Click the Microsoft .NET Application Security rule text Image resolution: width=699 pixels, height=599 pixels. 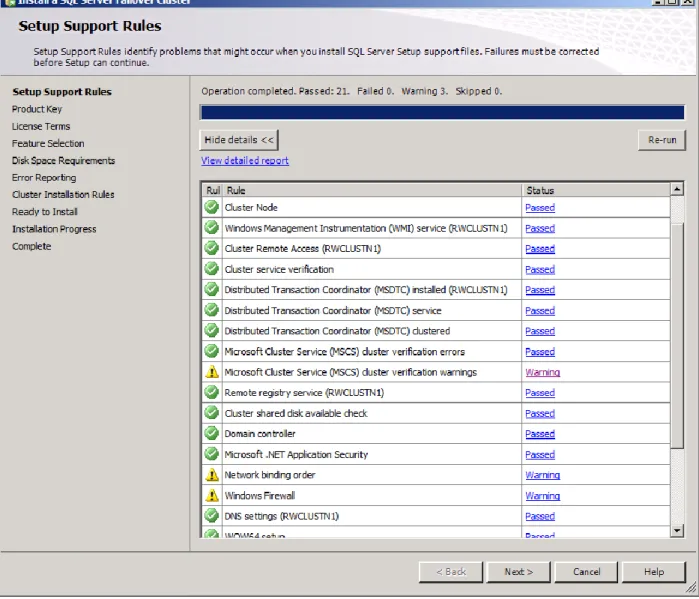click(x=296, y=455)
